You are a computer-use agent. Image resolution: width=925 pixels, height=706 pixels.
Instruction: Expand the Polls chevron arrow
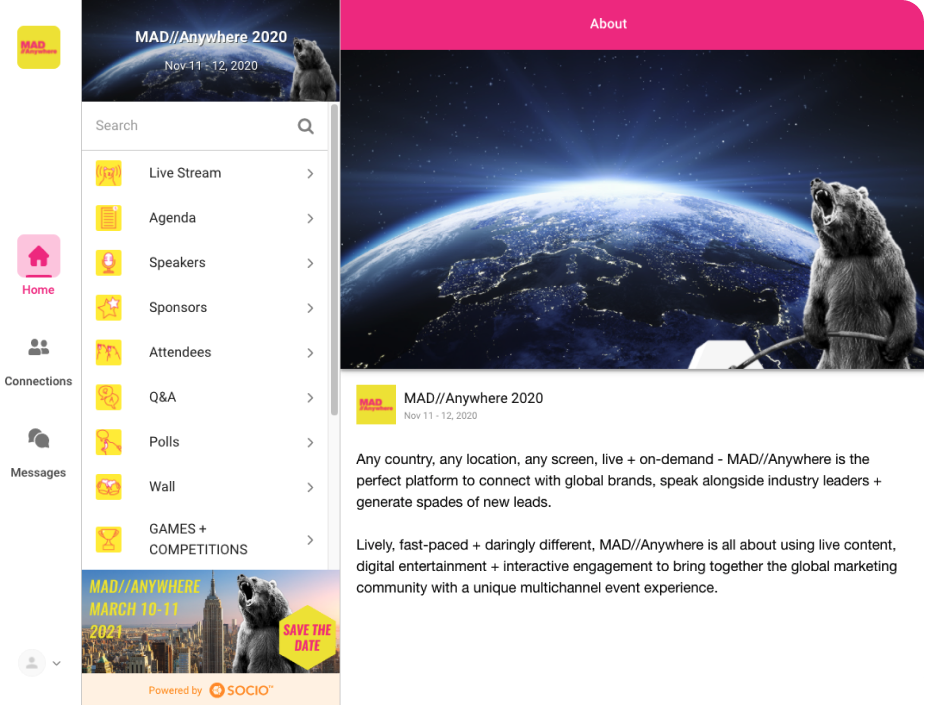point(310,442)
